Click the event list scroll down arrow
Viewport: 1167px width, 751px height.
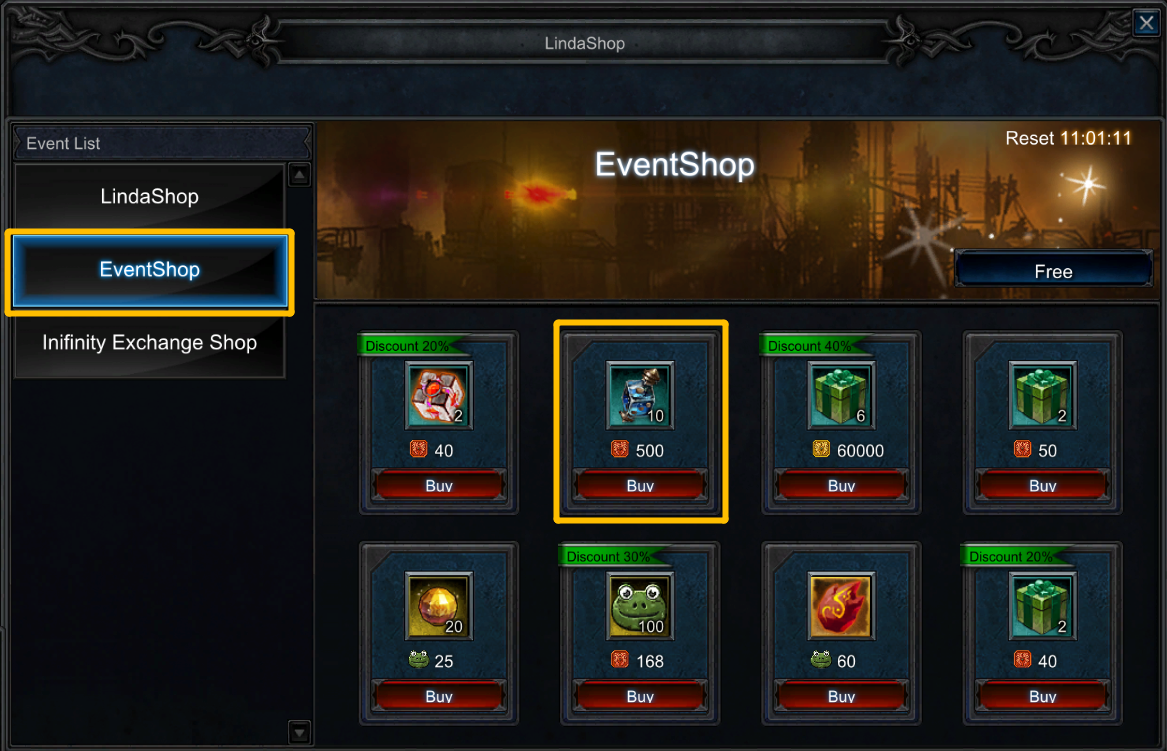coord(299,732)
